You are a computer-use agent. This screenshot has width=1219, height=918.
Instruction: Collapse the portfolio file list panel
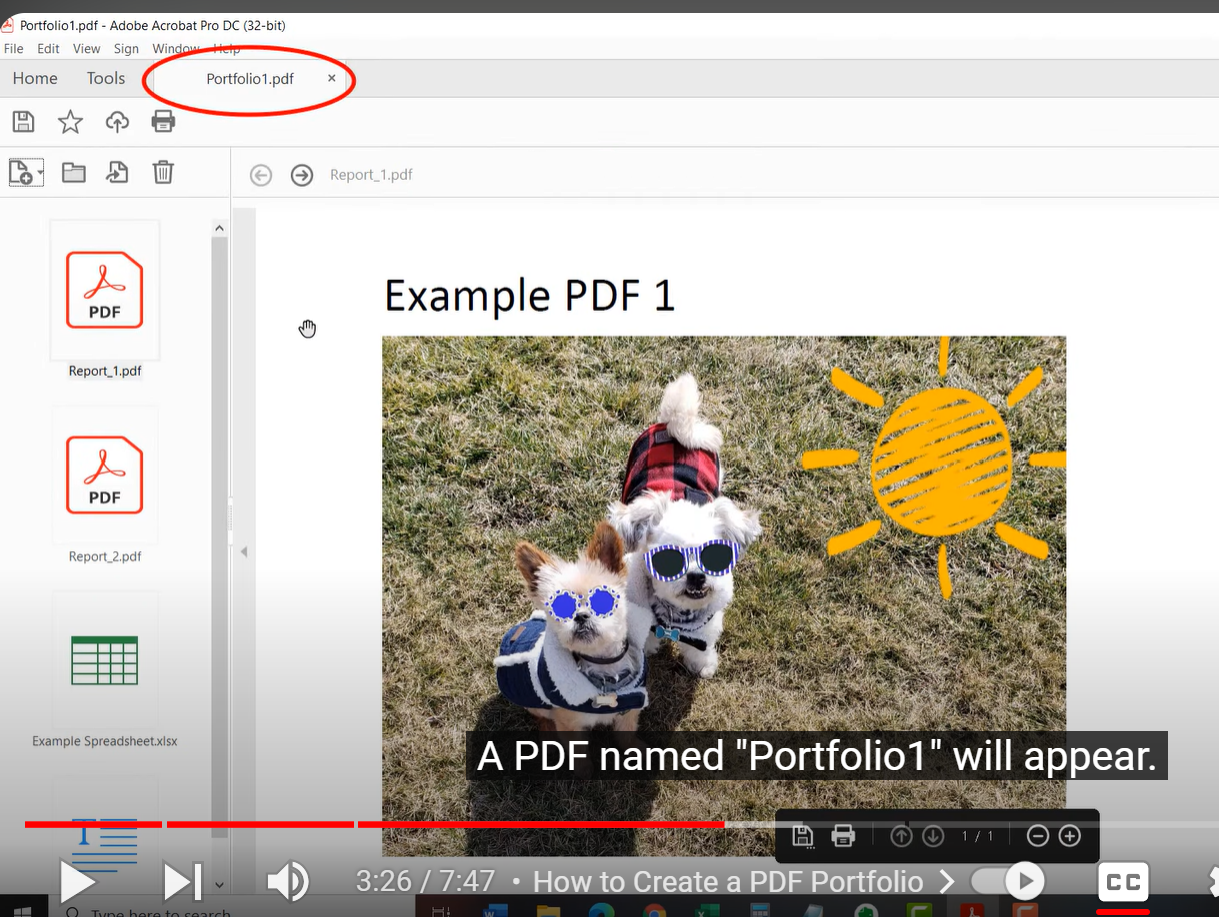coord(243,551)
